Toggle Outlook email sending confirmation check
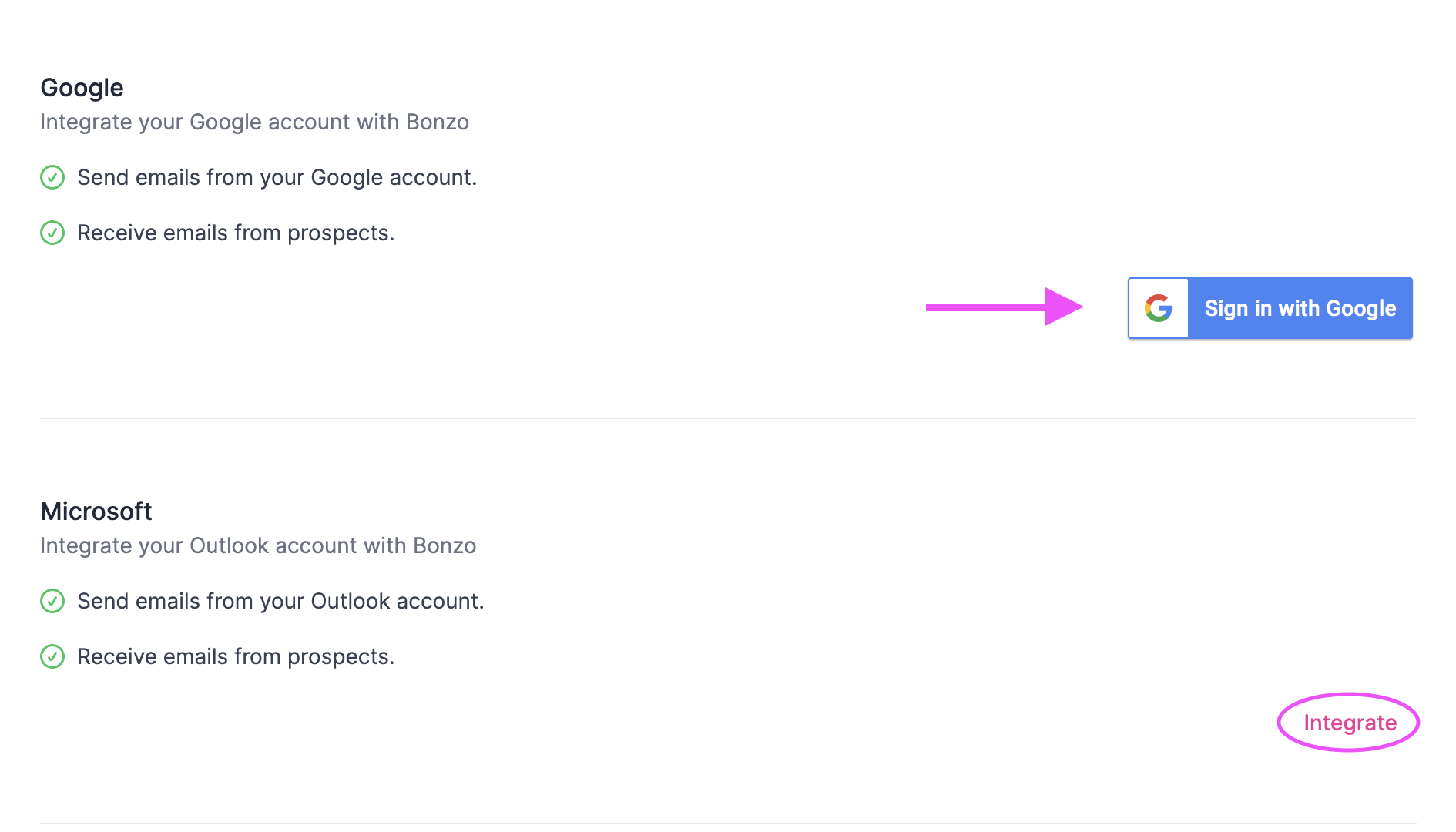 point(52,601)
